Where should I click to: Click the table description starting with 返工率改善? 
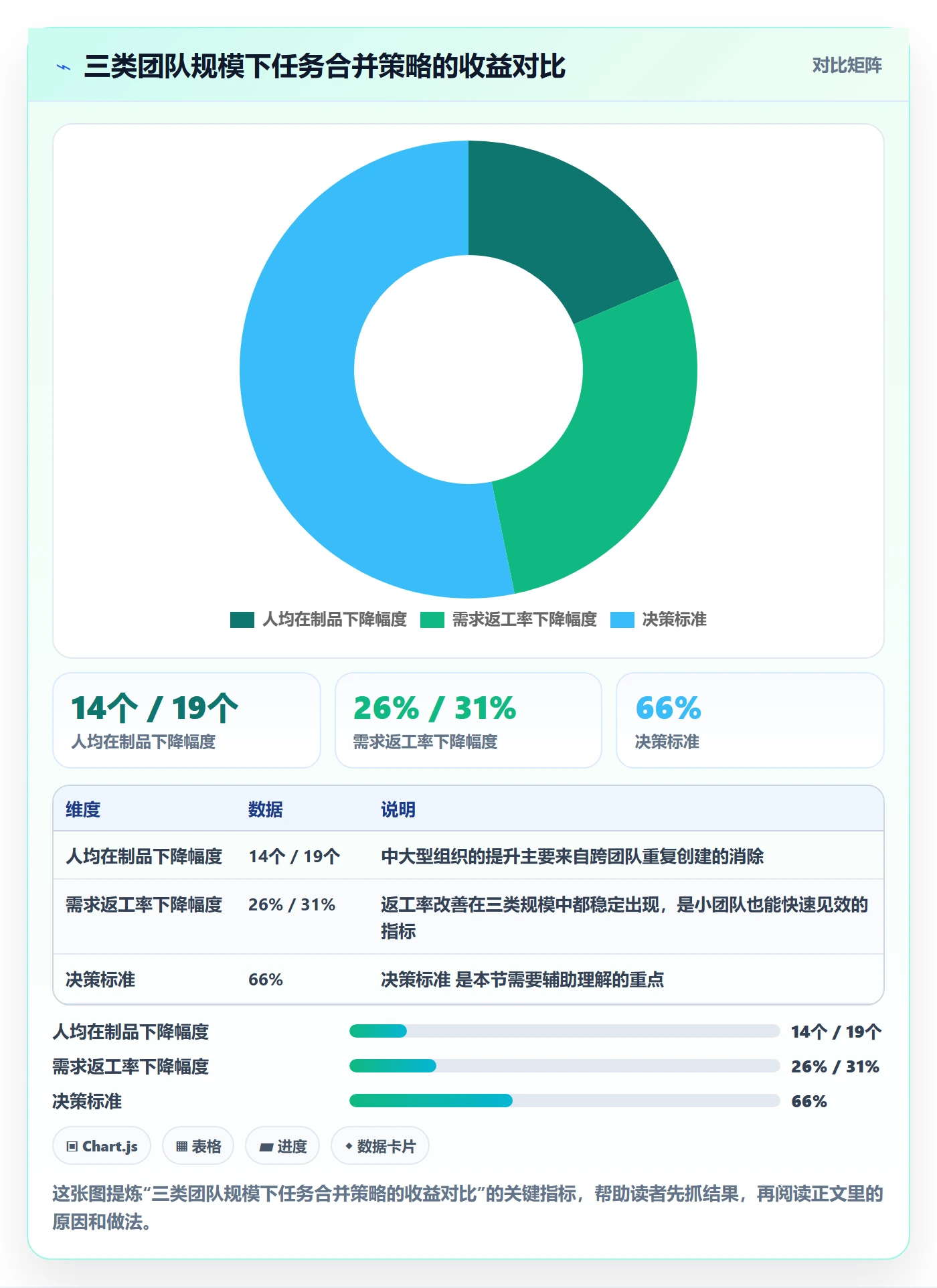624,917
